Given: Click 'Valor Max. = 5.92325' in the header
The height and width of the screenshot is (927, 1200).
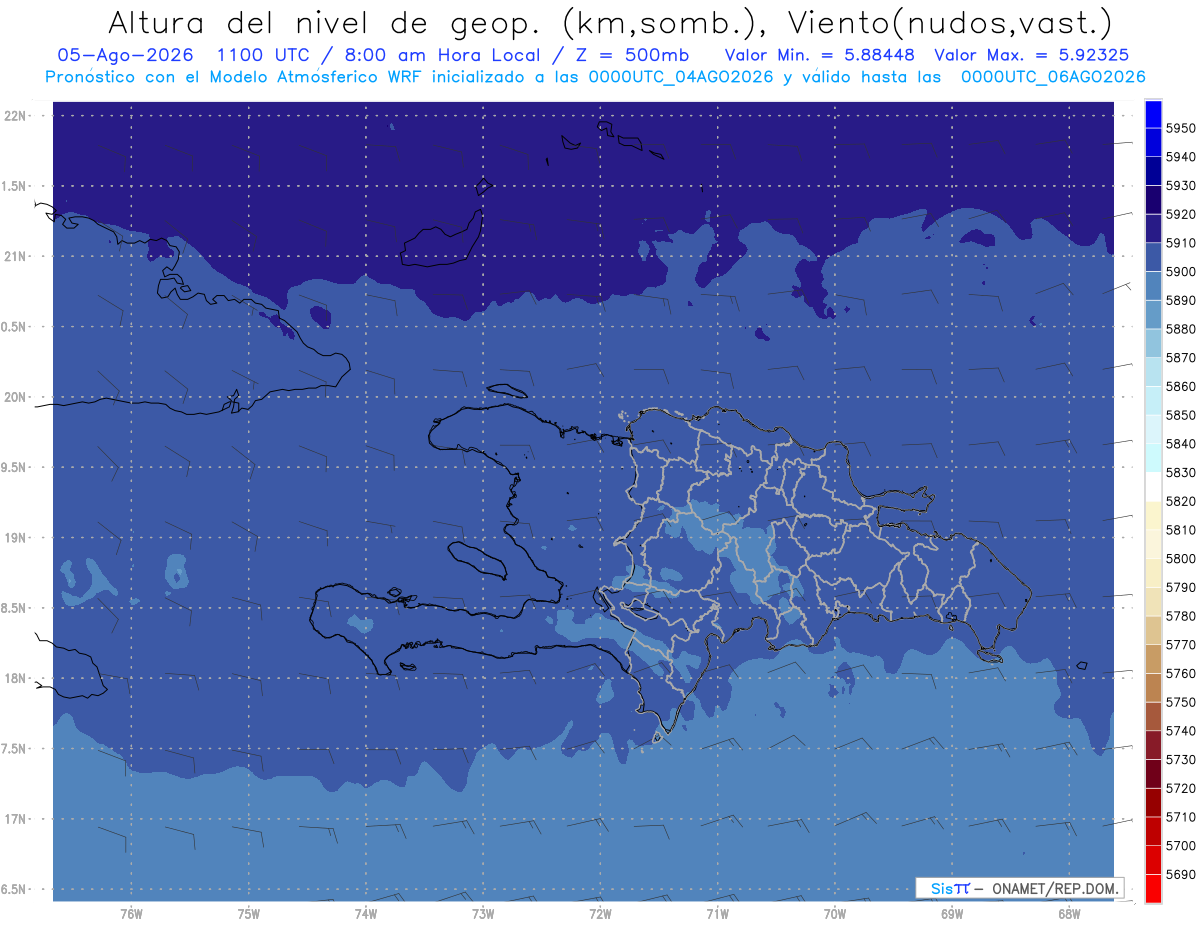Looking at the screenshot, I should (x=1032, y=55).
